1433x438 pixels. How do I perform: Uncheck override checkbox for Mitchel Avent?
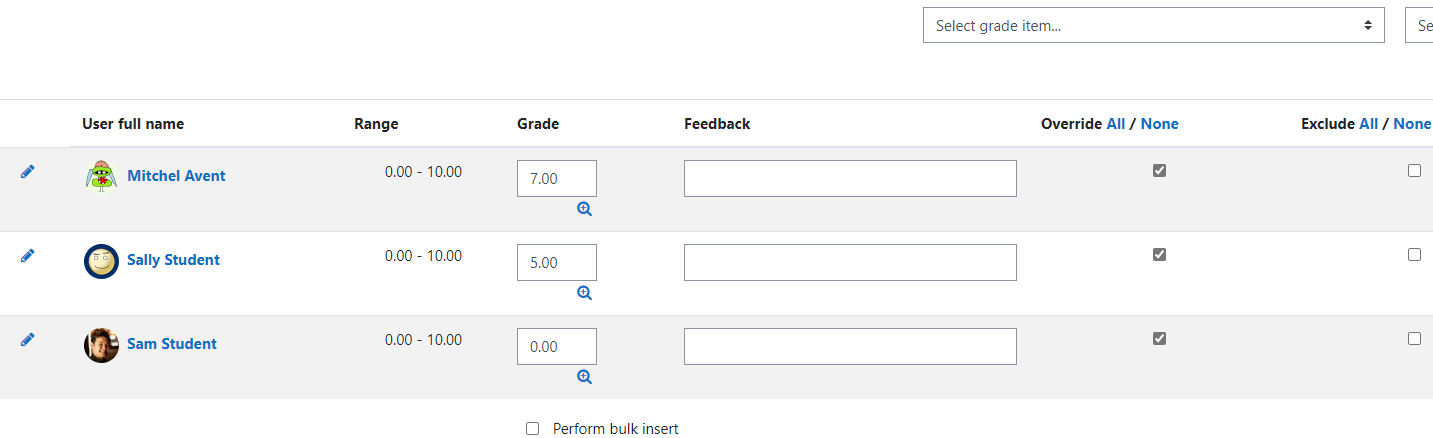click(1159, 171)
